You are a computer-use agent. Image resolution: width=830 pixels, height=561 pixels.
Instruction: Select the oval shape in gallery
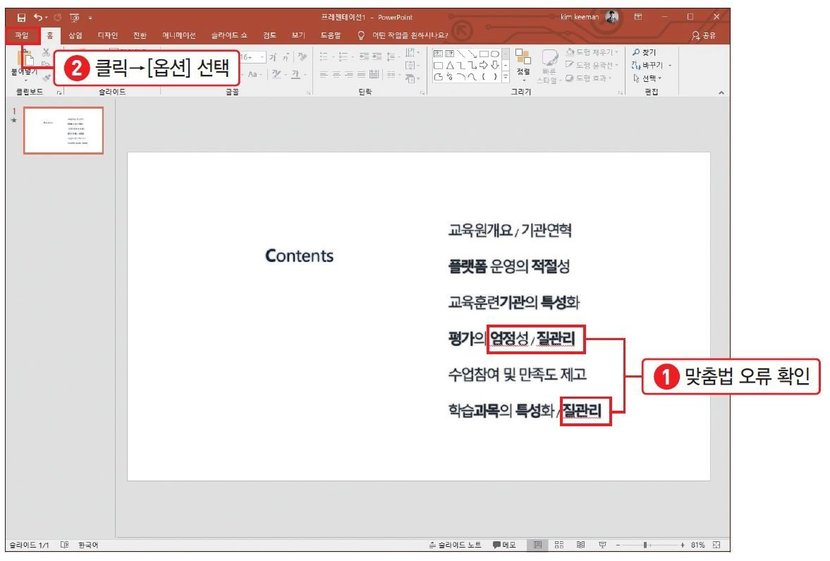[x=494, y=53]
